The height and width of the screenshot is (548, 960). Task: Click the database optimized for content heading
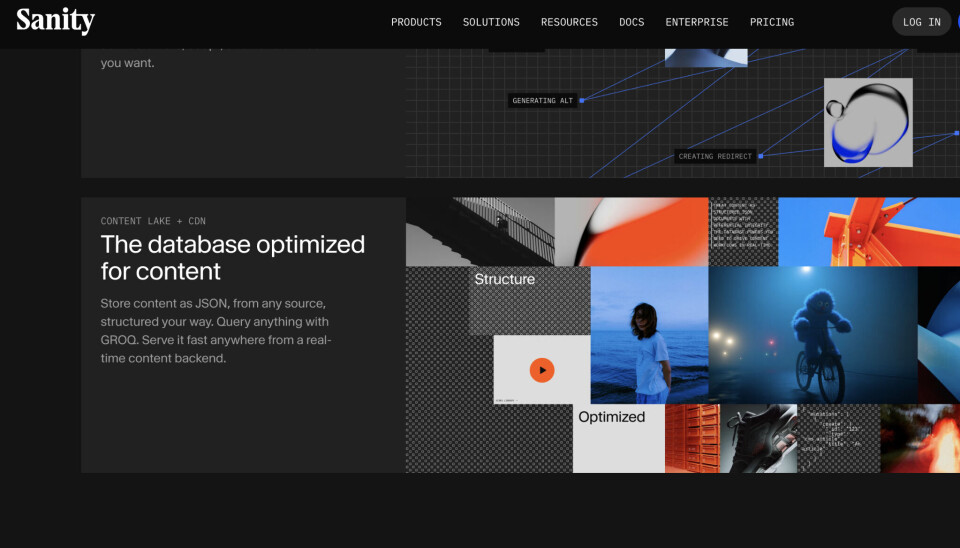[x=233, y=258]
